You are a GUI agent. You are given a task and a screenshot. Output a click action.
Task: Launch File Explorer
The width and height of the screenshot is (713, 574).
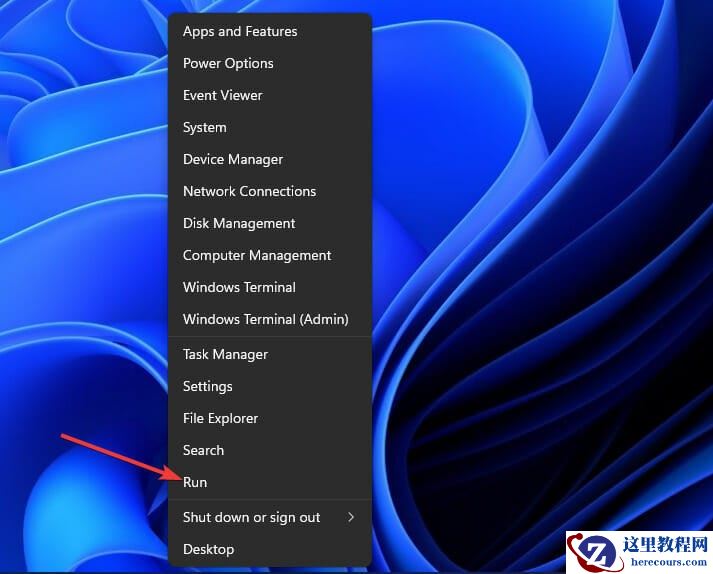tap(270, 418)
